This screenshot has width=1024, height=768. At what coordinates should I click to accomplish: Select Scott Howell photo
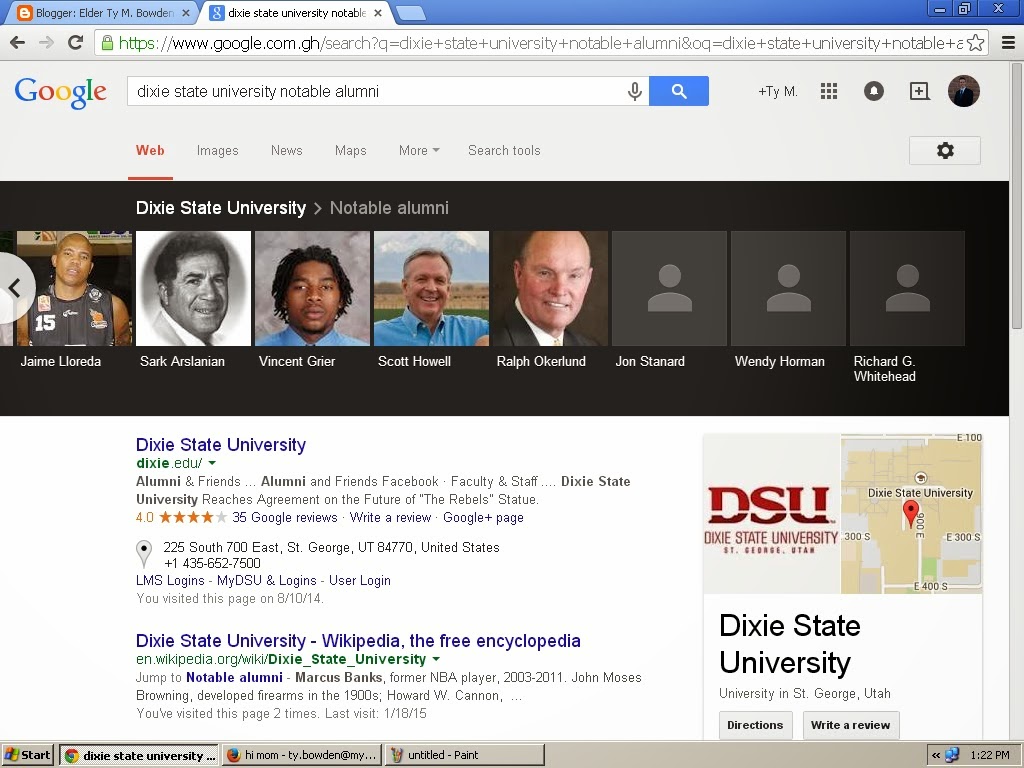431,288
